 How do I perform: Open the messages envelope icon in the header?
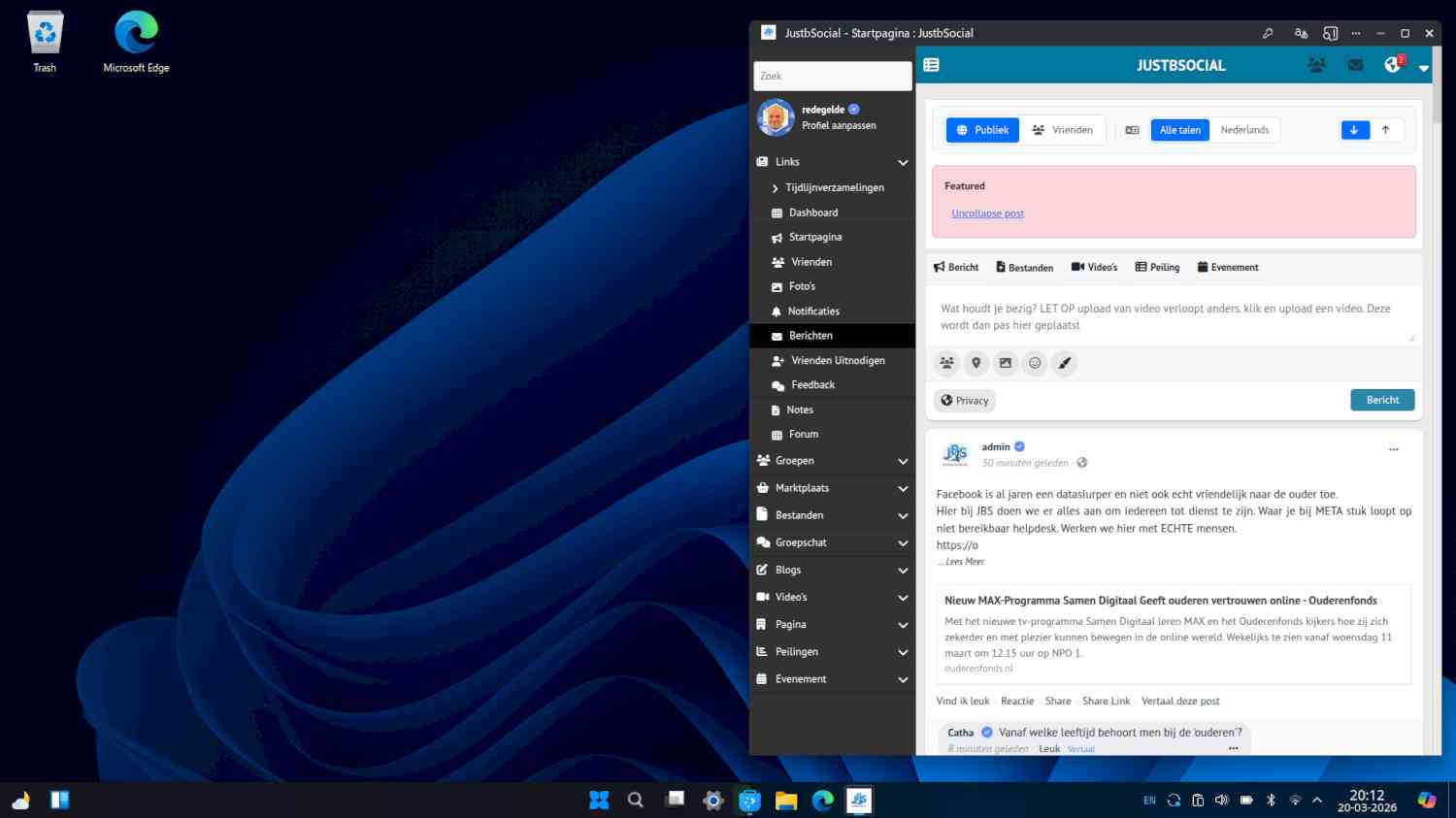(x=1355, y=65)
